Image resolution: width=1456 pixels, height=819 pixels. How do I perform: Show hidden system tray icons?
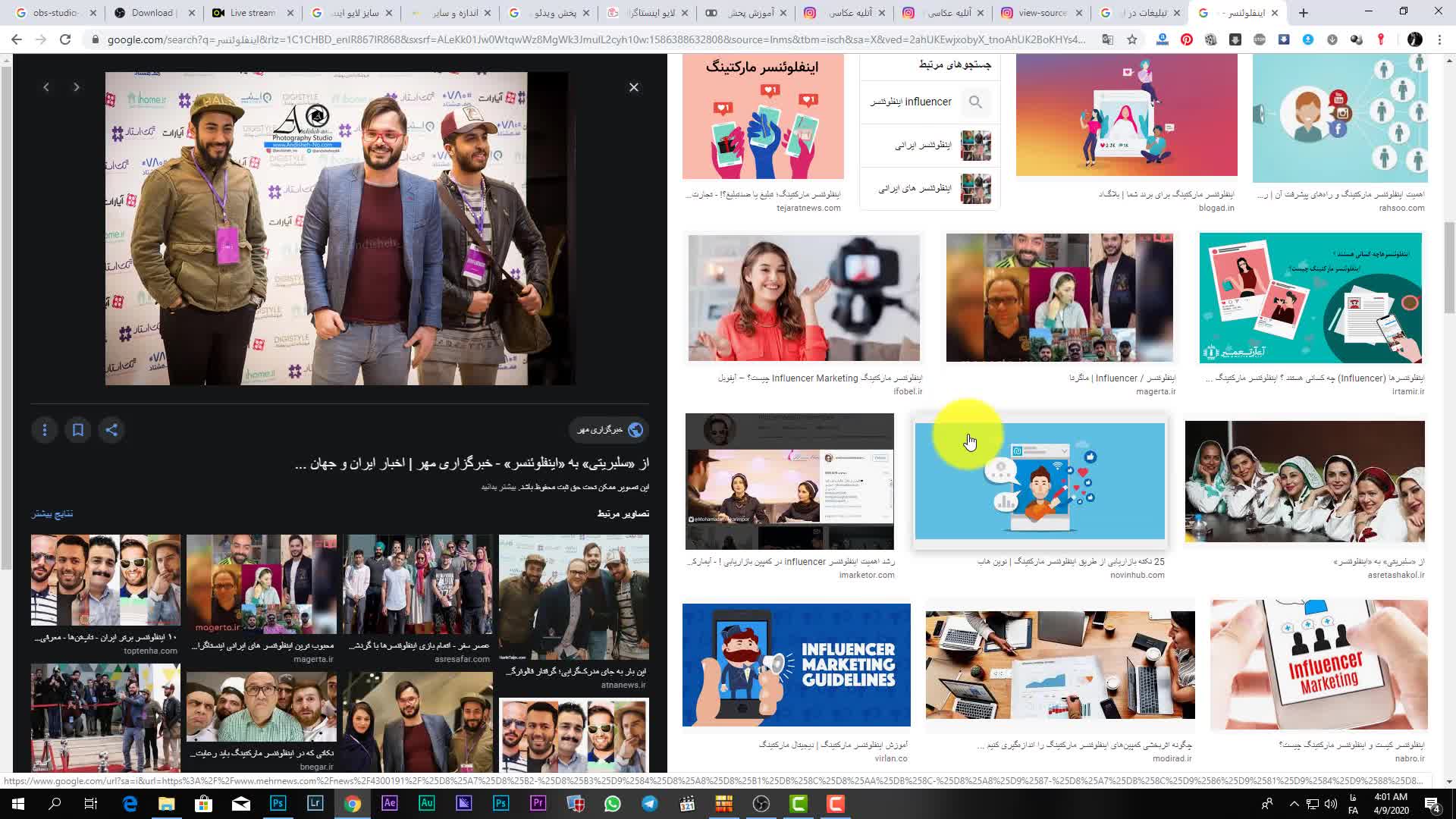[x=1294, y=804]
